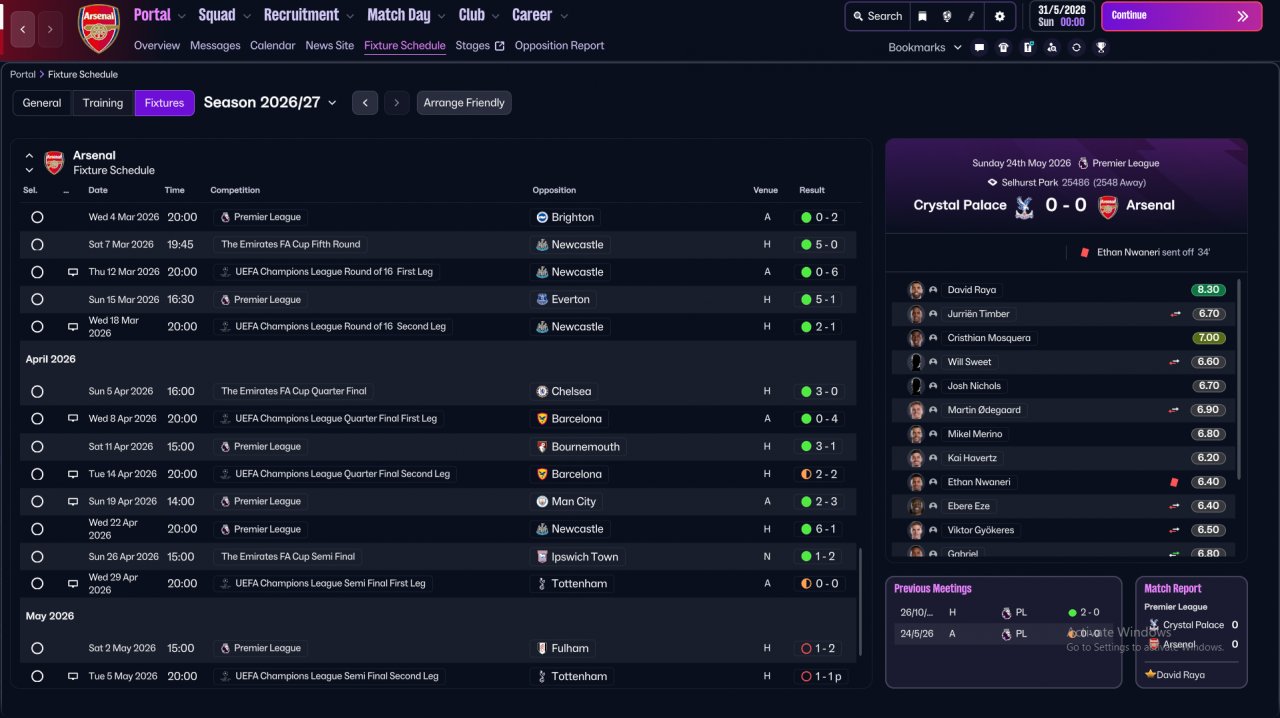This screenshot has height=718, width=1280.
Task: Open the competitions trophy shortcut
Action: point(1101,47)
